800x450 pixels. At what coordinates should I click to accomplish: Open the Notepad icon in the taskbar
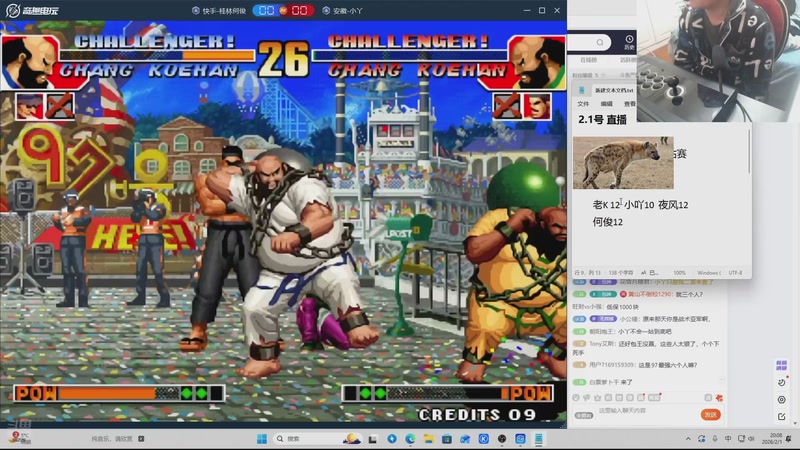[539, 439]
